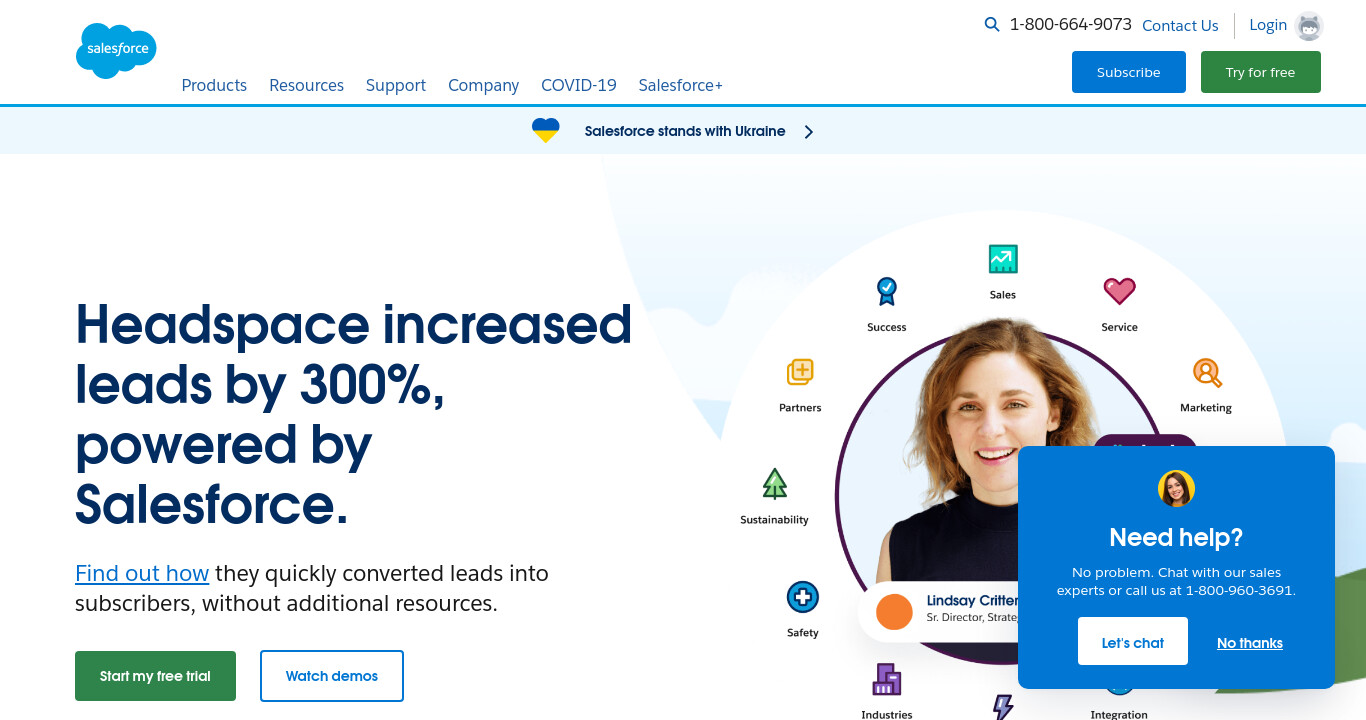This screenshot has width=1366, height=720.
Task: Click the Sustainability tree icon
Action: coord(775,484)
